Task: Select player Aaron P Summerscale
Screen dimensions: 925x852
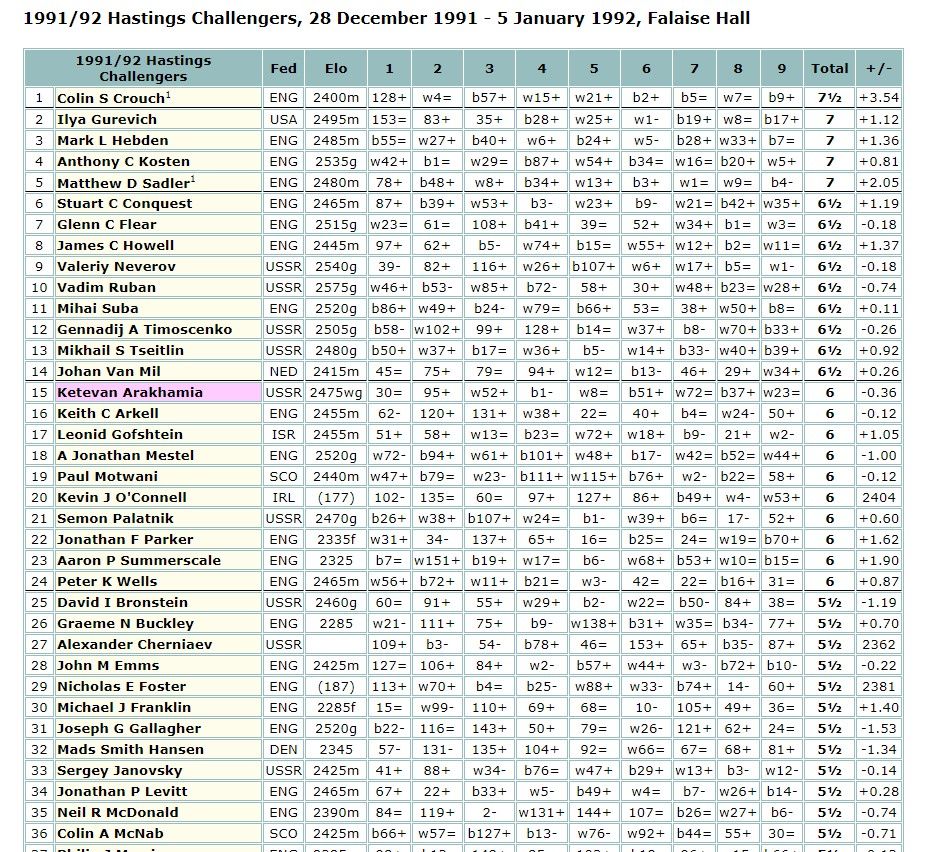Action: [139, 560]
